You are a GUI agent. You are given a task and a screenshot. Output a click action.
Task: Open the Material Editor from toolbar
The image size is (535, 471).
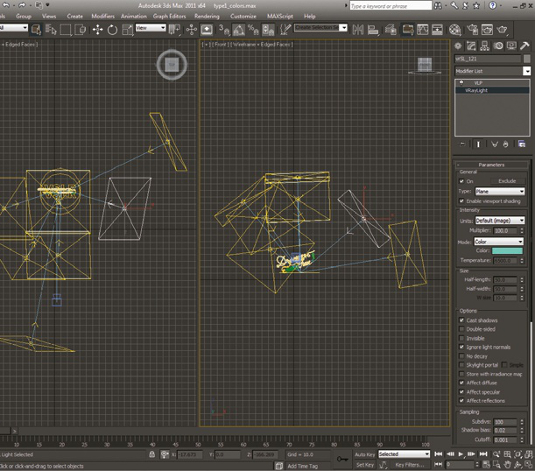click(455, 30)
